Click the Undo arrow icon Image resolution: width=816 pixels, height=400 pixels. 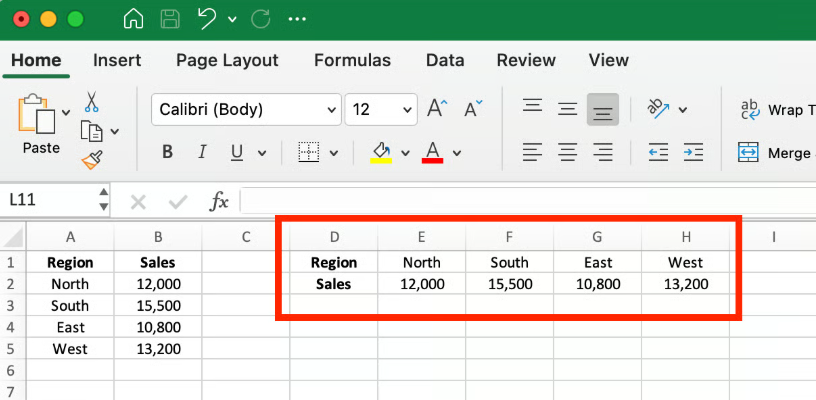pos(207,19)
